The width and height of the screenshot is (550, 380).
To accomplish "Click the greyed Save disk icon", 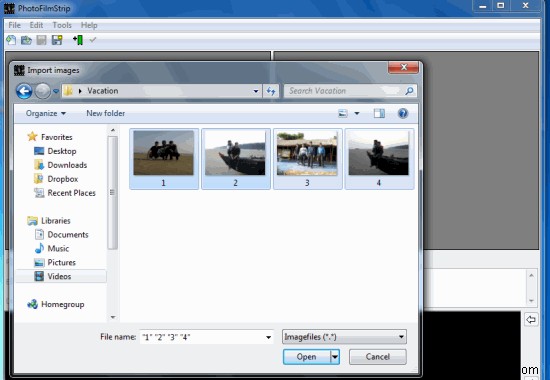I will [41, 40].
